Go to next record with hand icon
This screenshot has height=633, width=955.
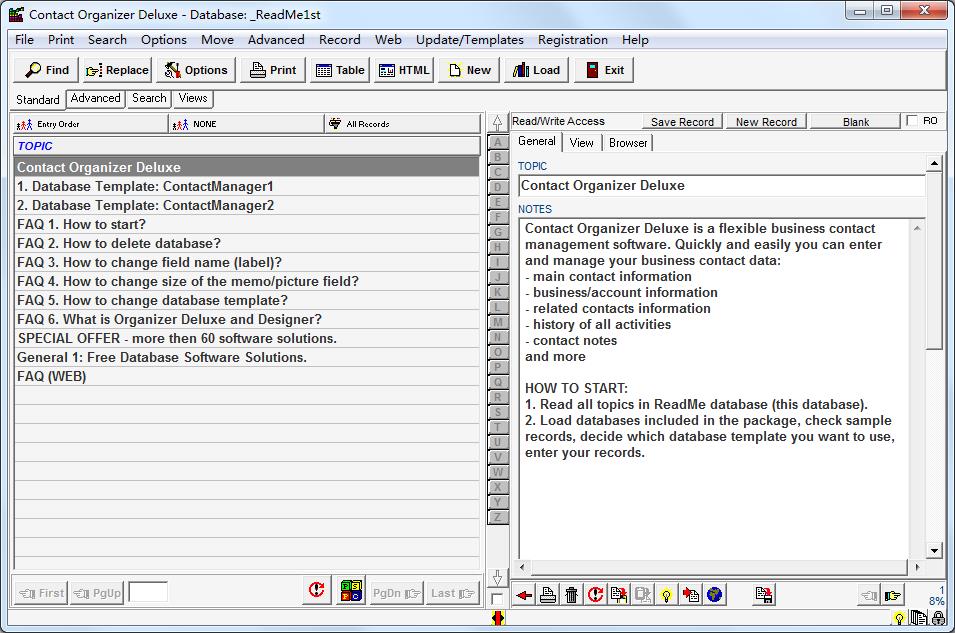(892, 595)
